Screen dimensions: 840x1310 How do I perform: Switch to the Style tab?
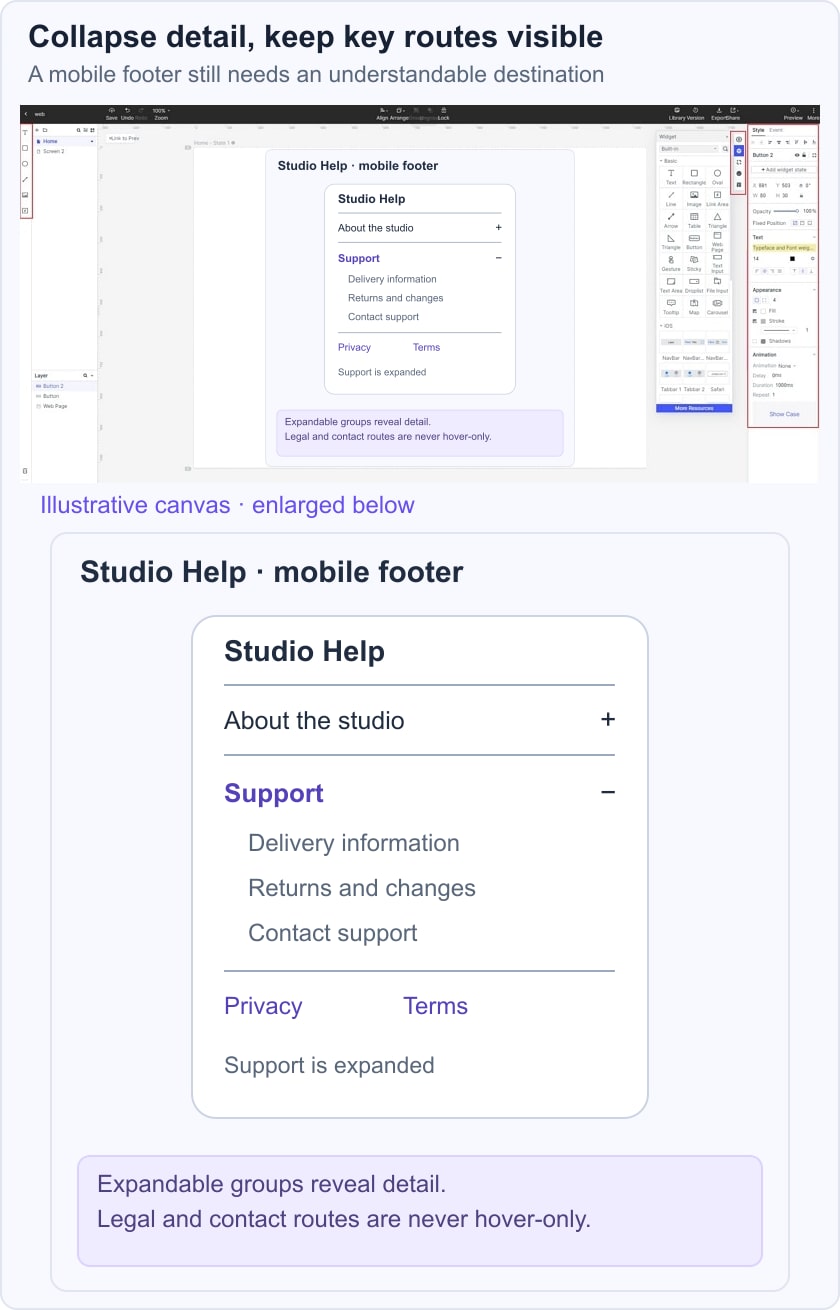point(758,130)
